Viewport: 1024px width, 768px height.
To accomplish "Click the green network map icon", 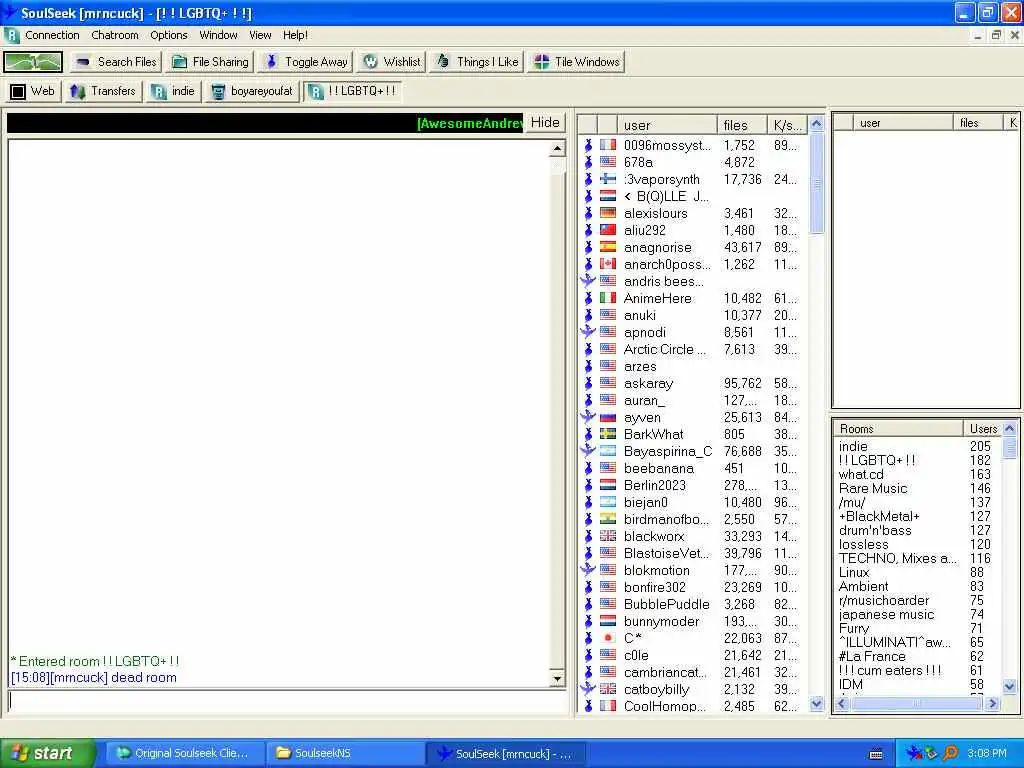I will (x=33, y=62).
